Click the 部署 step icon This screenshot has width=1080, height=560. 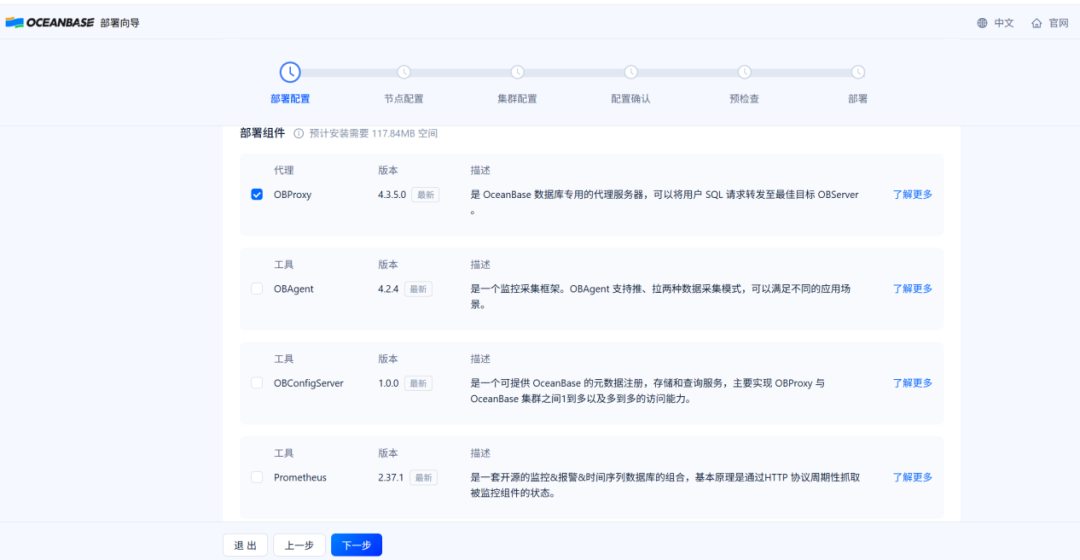[858, 72]
